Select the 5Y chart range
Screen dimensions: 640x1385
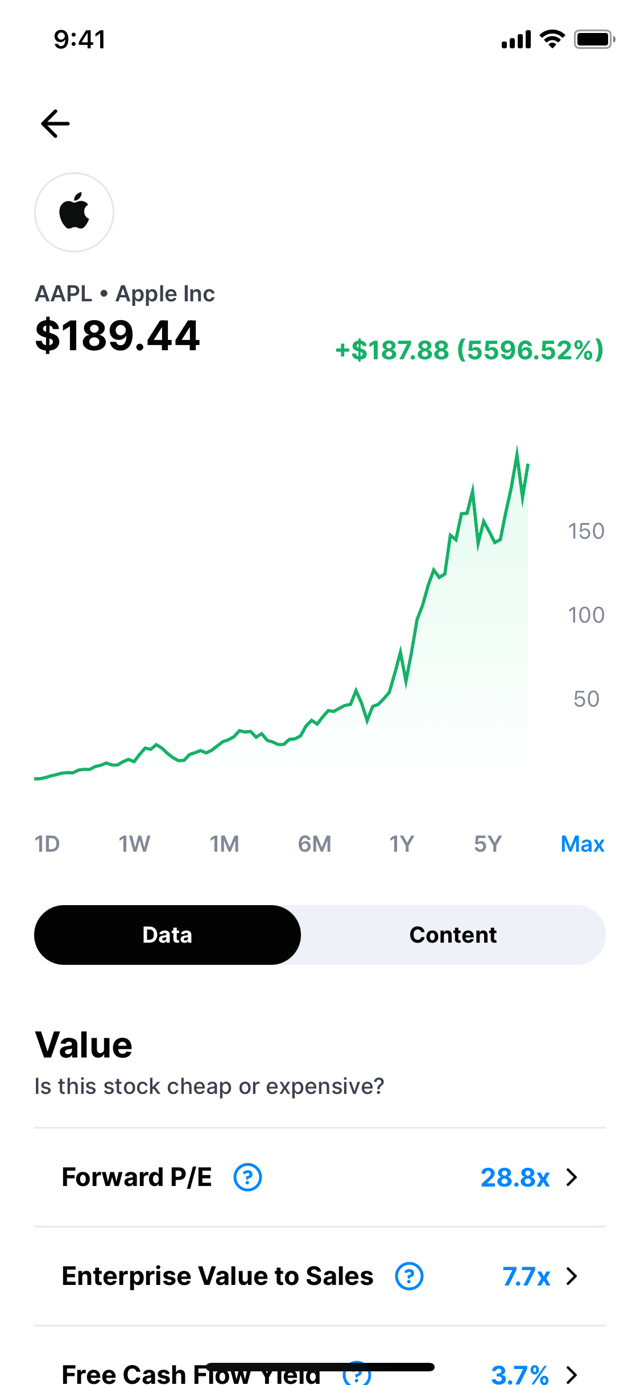click(x=487, y=844)
